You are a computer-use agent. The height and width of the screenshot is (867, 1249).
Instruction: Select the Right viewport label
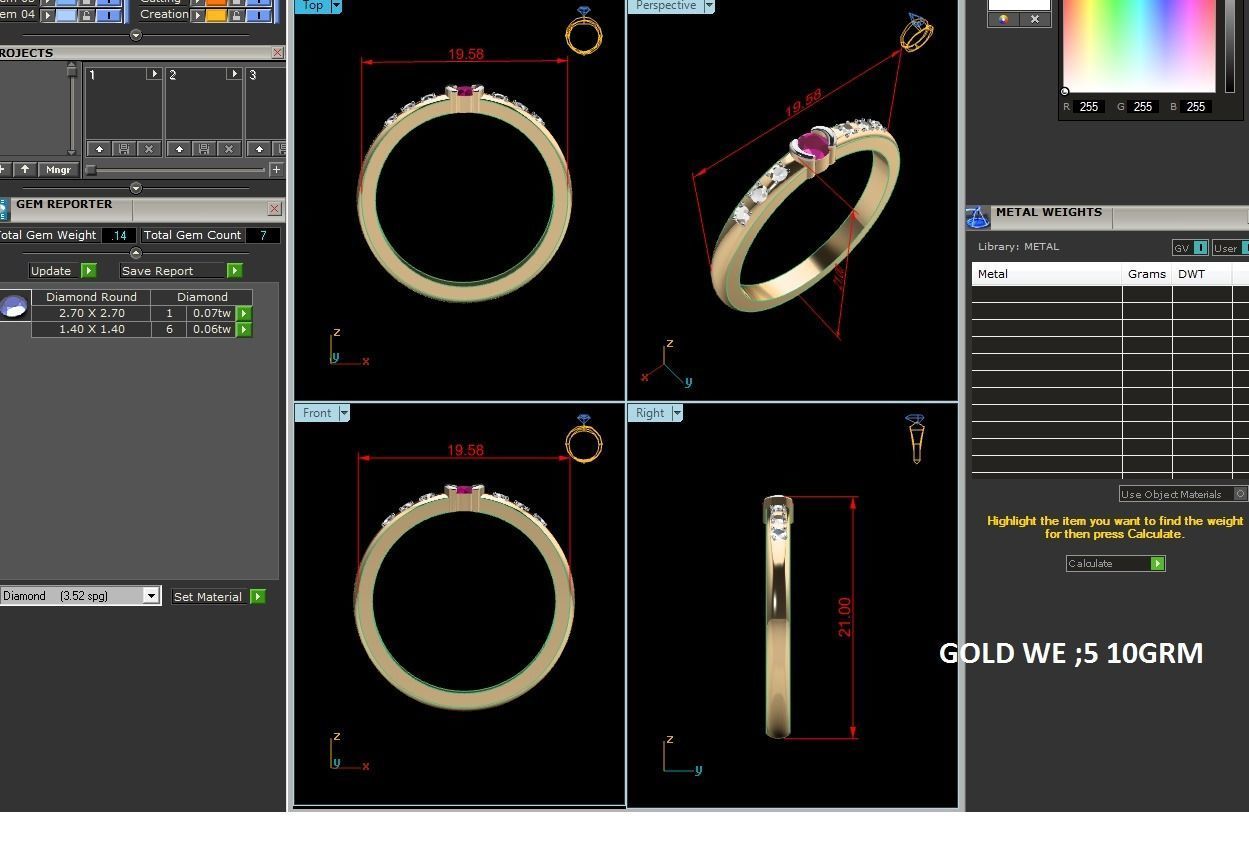[650, 413]
